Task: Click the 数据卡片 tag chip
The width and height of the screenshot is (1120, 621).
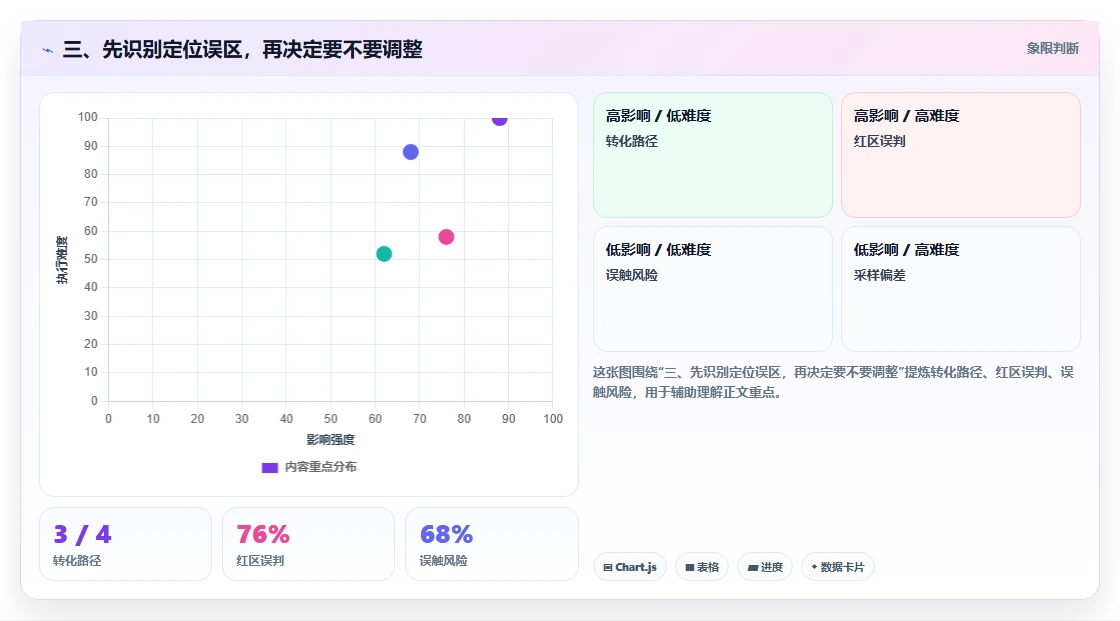Action: click(838, 567)
